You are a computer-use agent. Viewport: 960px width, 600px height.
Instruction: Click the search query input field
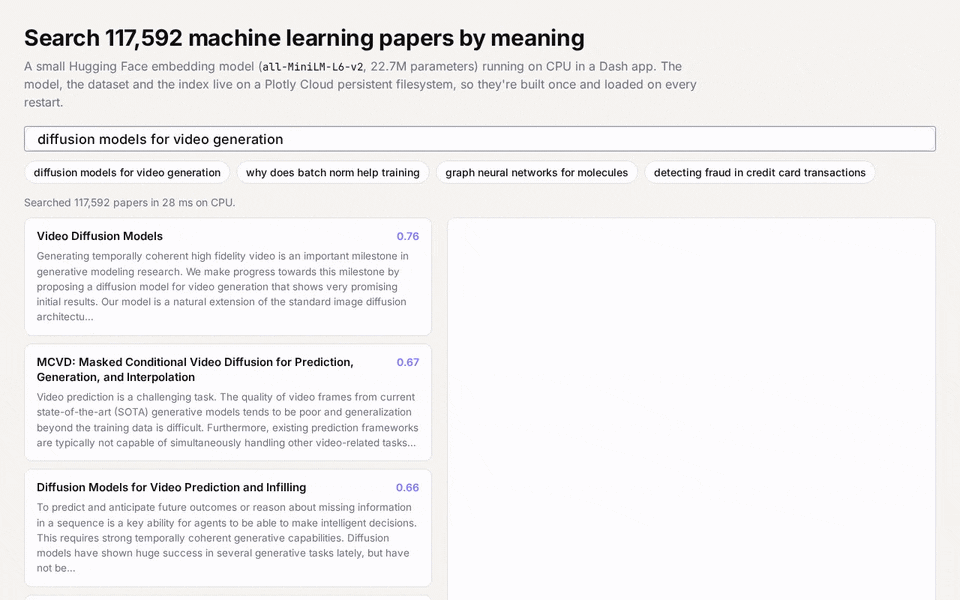479,139
